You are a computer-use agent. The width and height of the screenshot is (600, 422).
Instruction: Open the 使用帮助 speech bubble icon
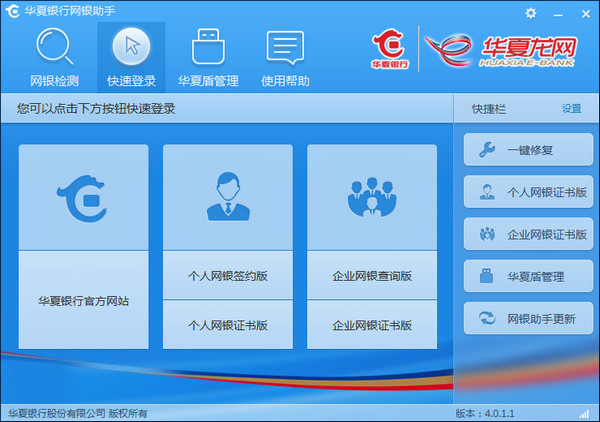[285, 47]
